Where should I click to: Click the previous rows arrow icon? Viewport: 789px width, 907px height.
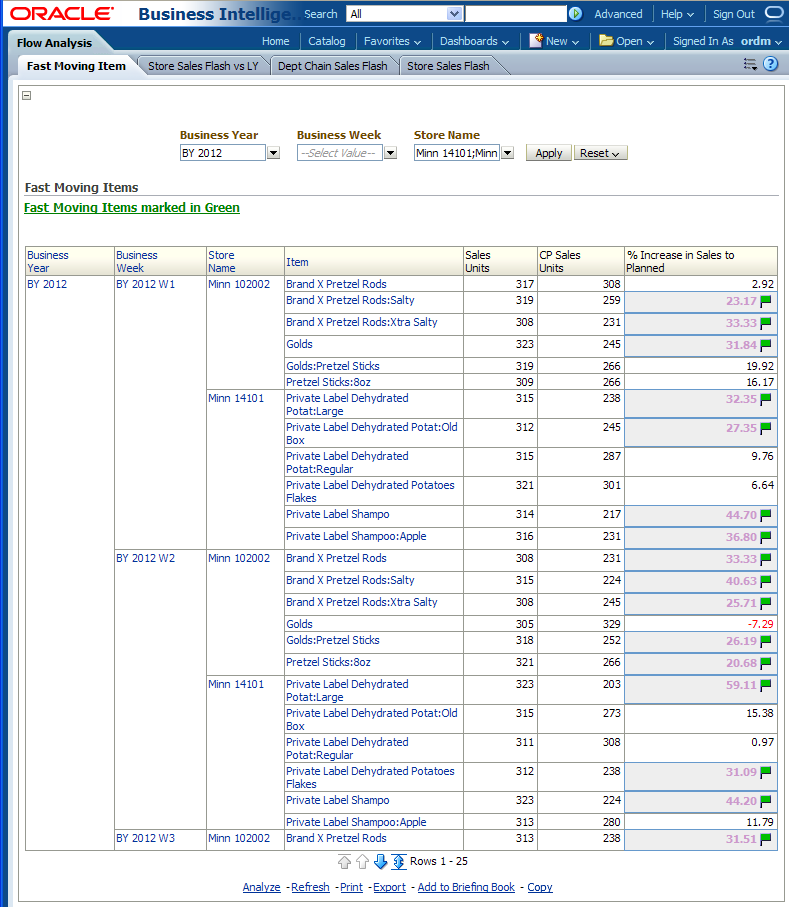click(x=362, y=862)
